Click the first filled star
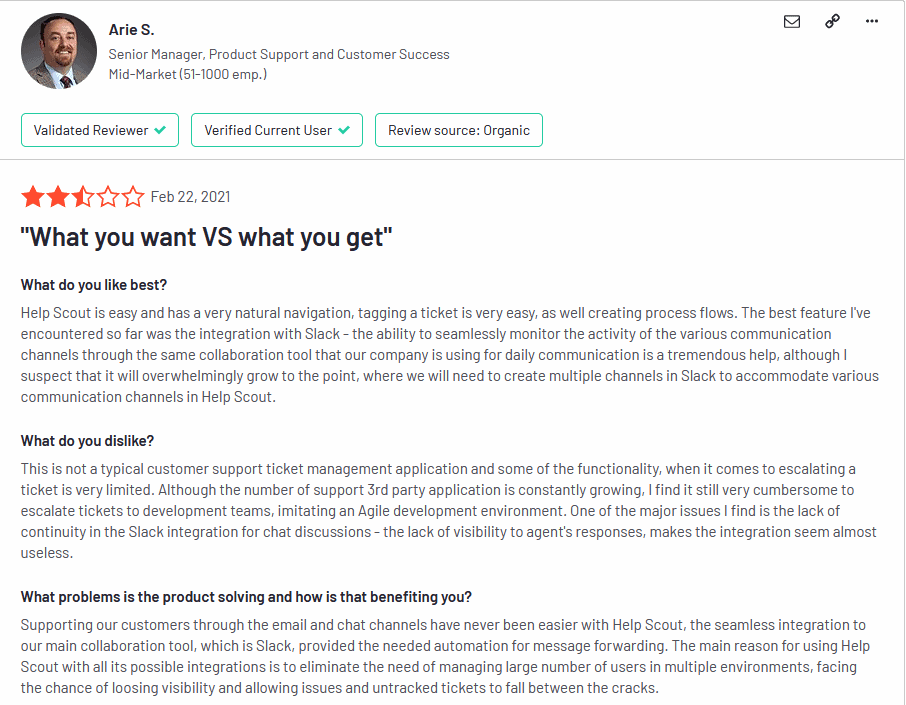The width and height of the screenshot is (906, 705). 33,196
